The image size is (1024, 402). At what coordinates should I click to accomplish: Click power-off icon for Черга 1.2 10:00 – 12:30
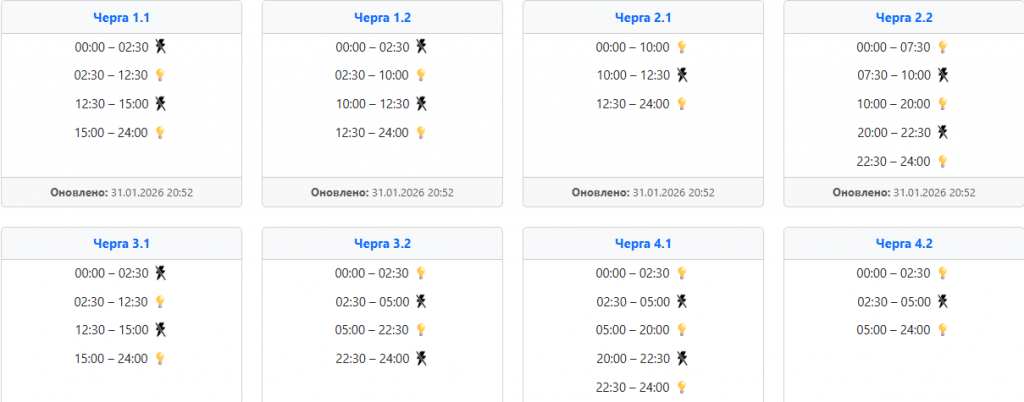pyautogui.click(x=421, y=103)
